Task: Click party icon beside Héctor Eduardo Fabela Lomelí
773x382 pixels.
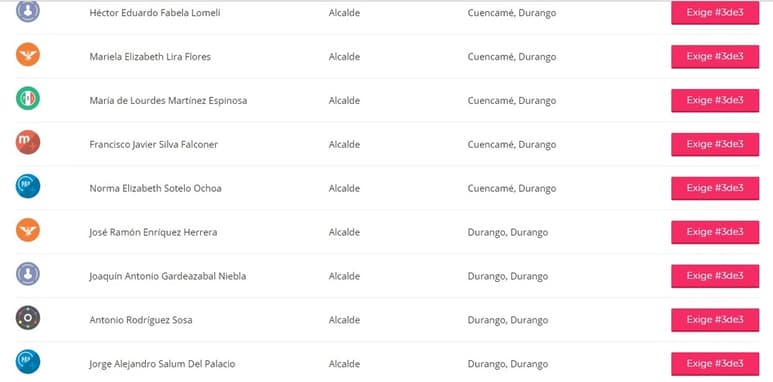Action: pyautogui.click(x=28, y=11)
